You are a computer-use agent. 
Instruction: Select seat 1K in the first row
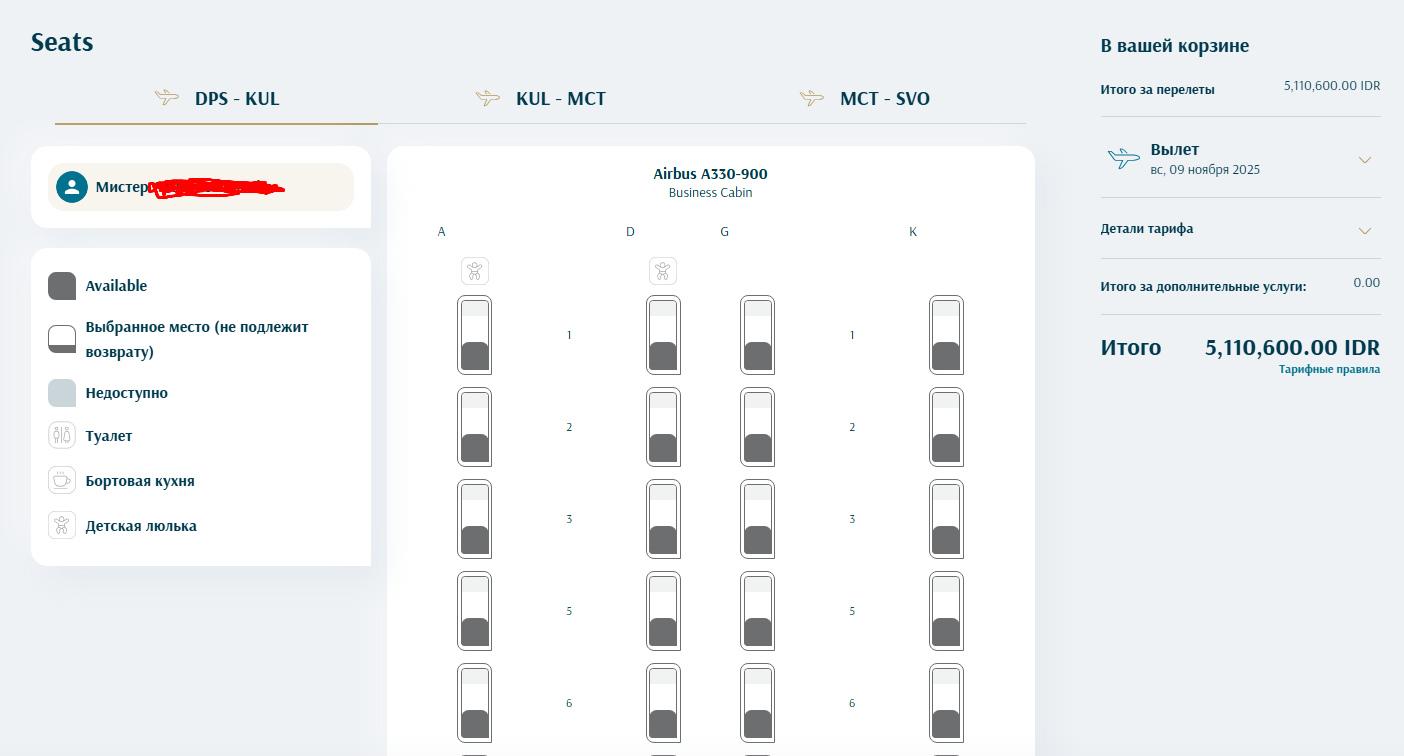pos(946,335)
